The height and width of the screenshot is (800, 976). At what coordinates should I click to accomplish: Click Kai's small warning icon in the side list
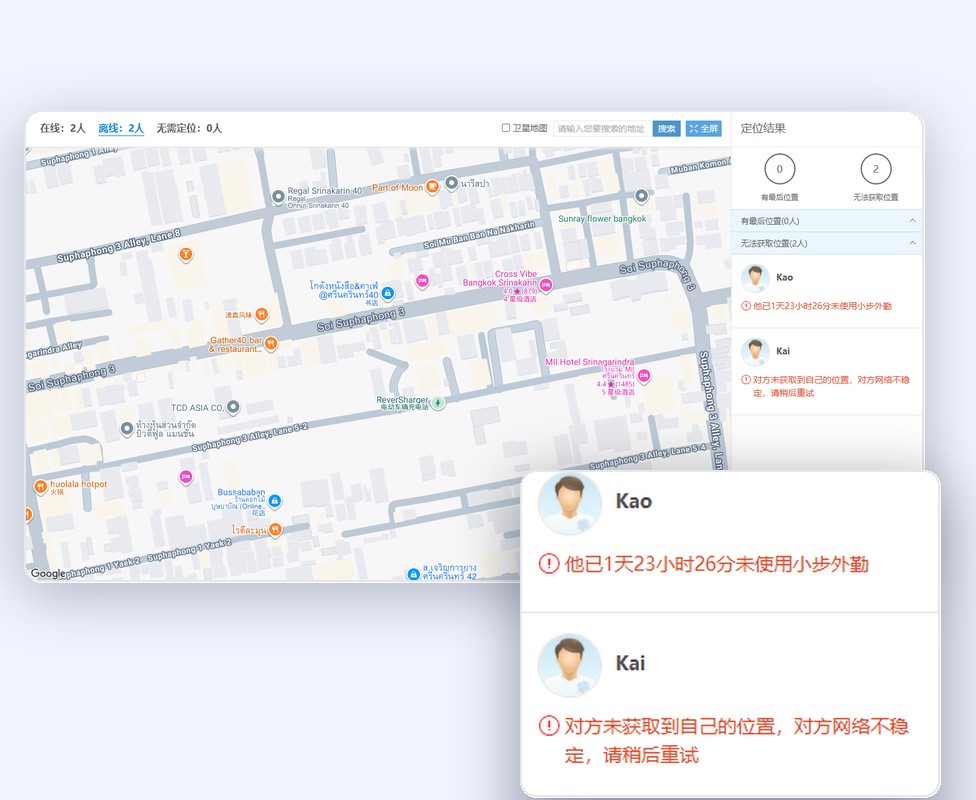pyautogui.click(x=746, y=380)
